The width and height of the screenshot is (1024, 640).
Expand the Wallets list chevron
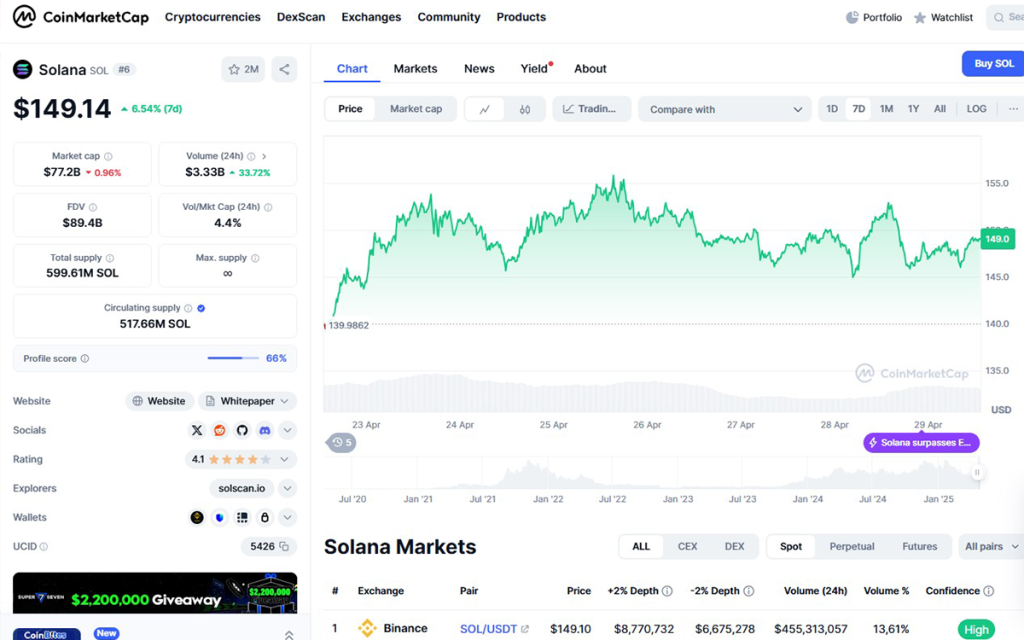pyautogui.click(x=287, y=518)
